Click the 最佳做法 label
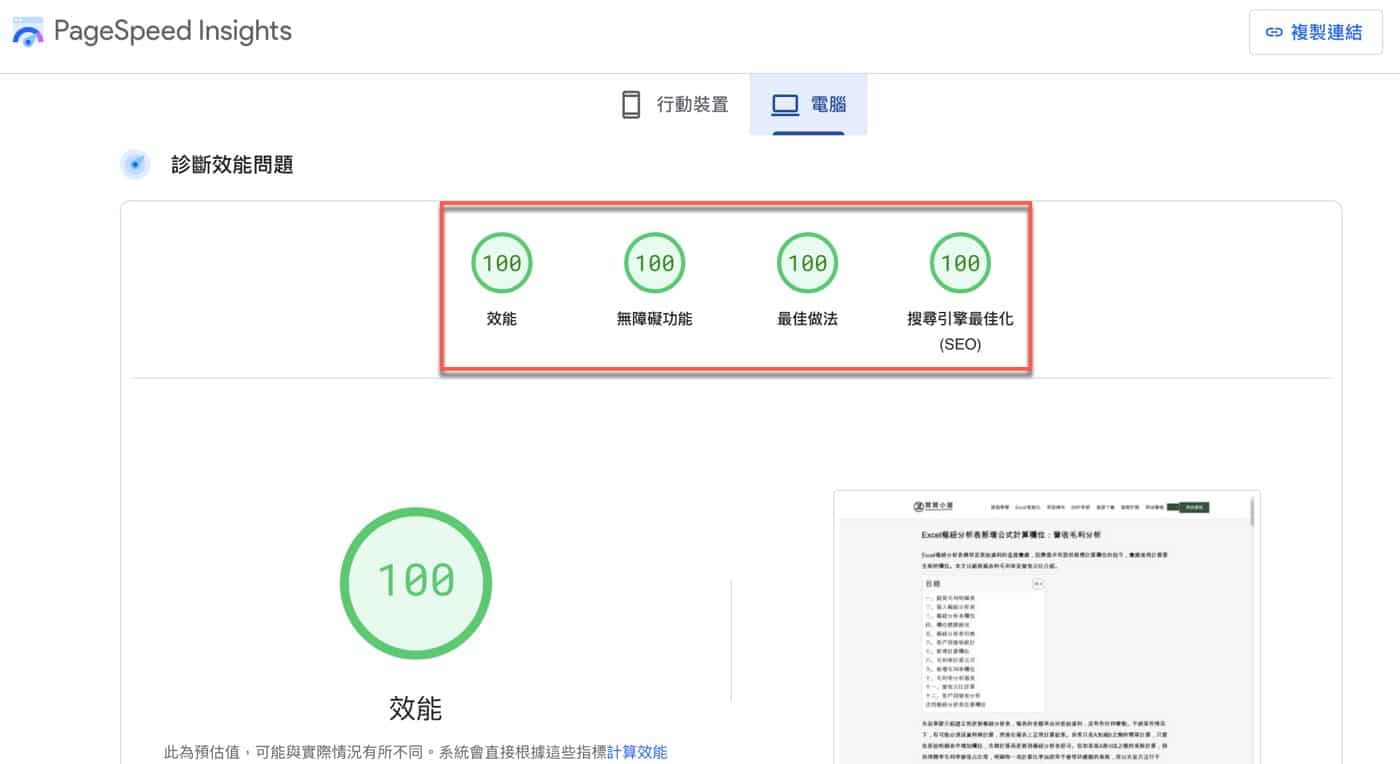 (x=808, y=320)
